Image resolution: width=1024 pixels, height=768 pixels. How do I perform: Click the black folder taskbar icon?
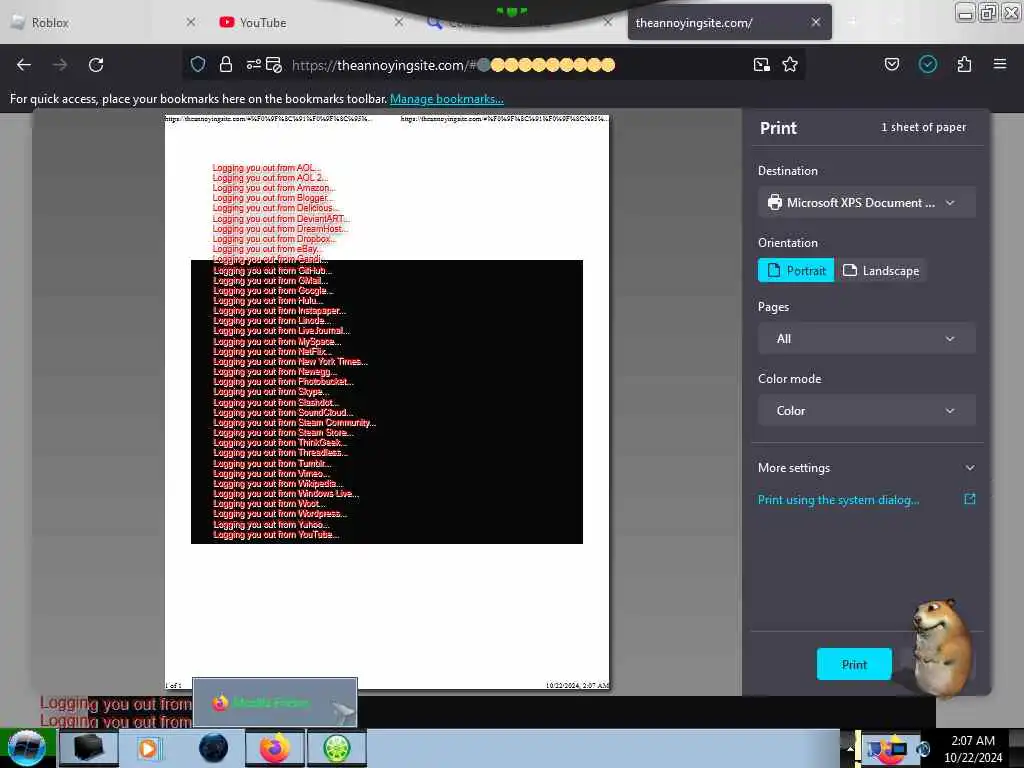[x=89, y=748]
